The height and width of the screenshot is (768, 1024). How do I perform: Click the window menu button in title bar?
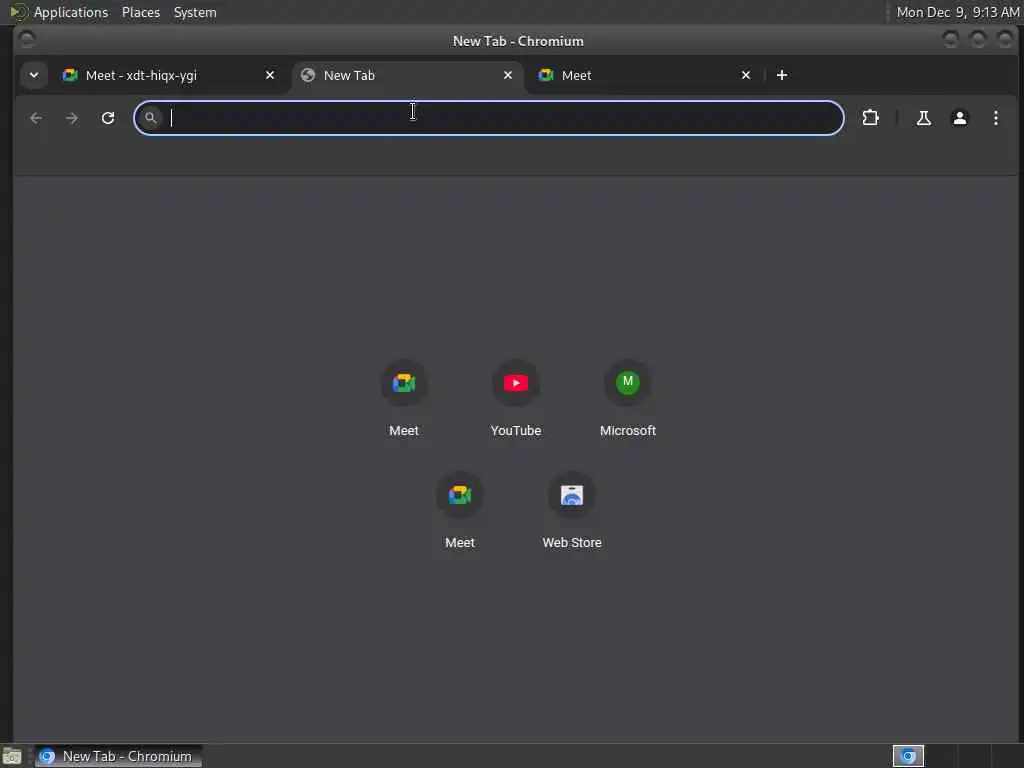(27, 40)
